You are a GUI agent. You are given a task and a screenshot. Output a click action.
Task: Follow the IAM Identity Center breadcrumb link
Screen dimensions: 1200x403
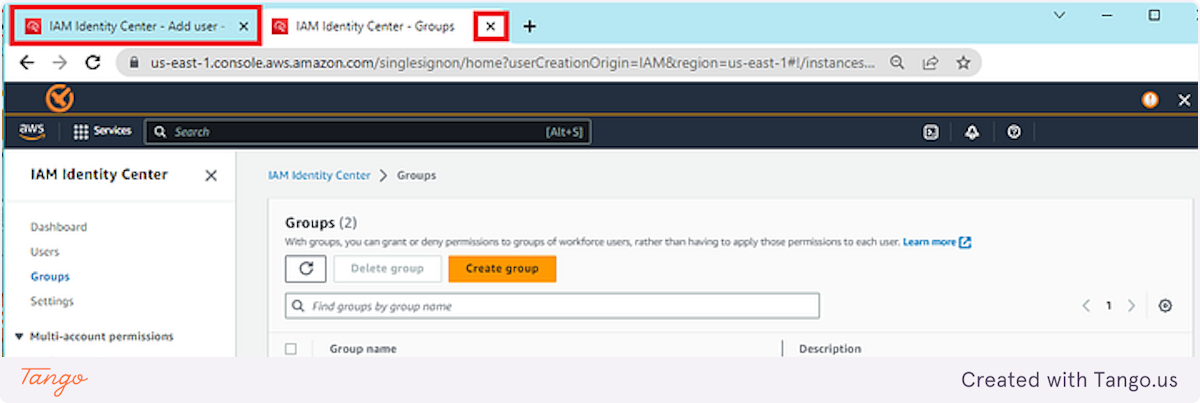click(319, 175)
